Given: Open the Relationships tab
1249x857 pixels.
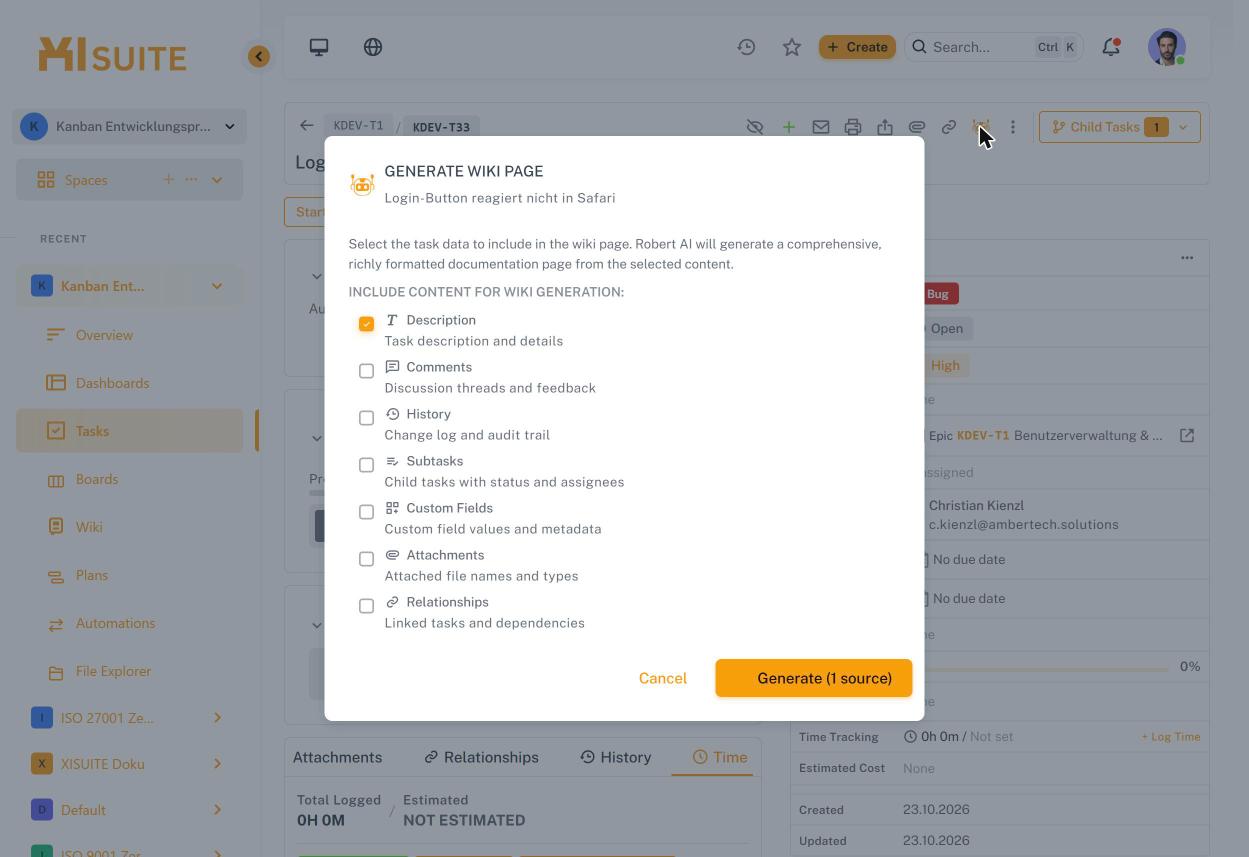Looking at the screenshot, I should pyautogui.click(x=481, y=757).
